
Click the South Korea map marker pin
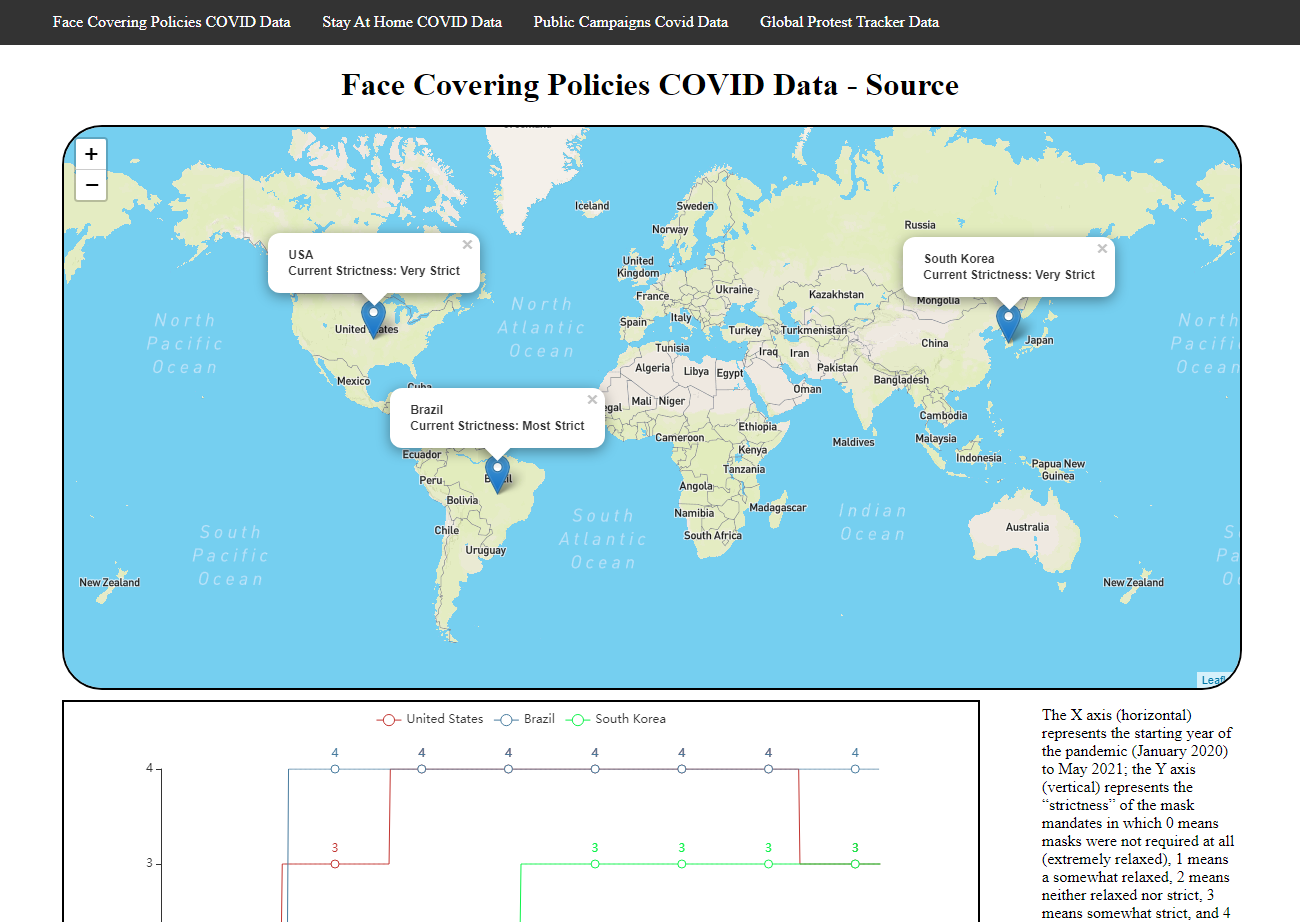click(1009, 323)
